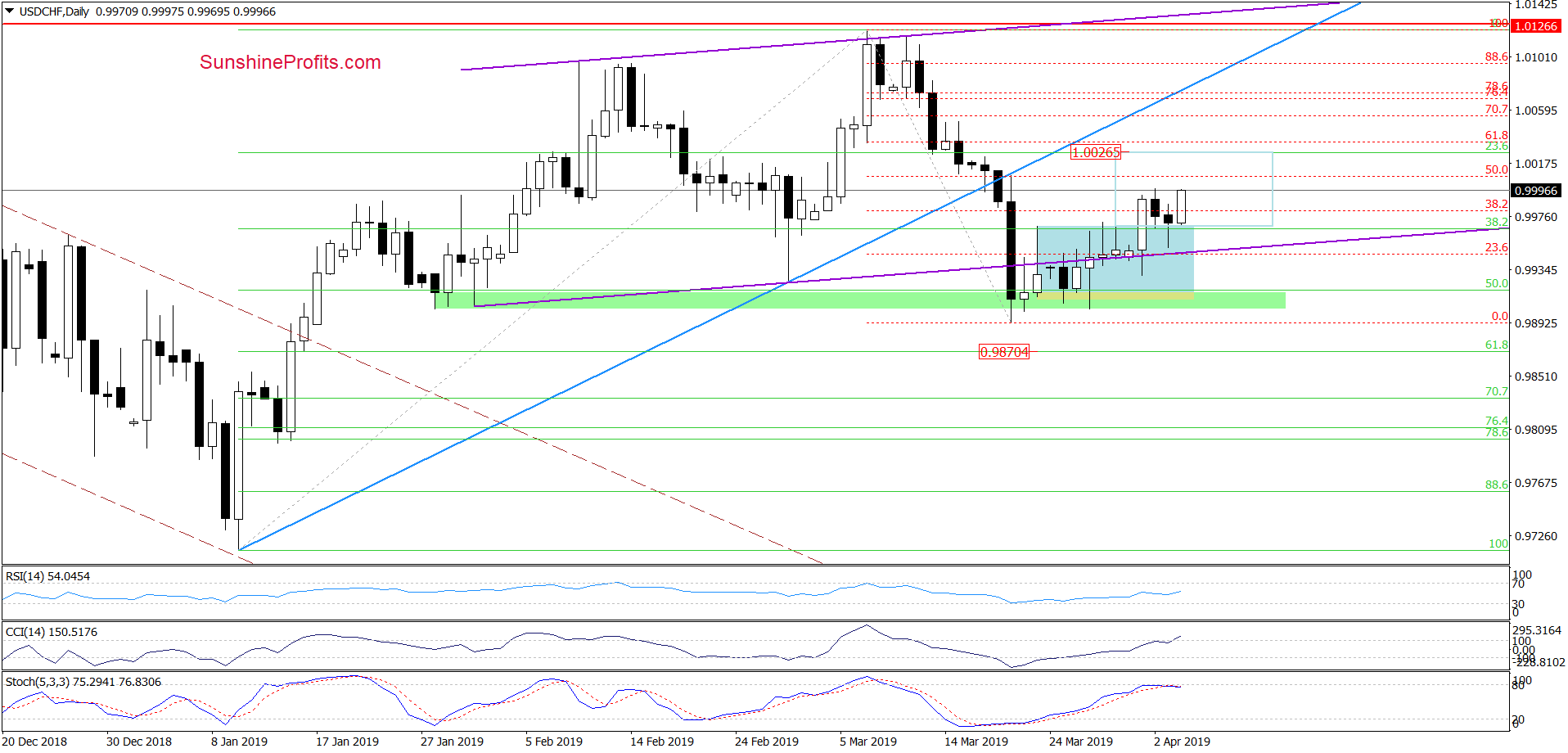Image resolution: width=1568 pixels, height=753 pixels.
Task: Click the red 88.6 Fibonacci level label
Action: [1497, 57]
